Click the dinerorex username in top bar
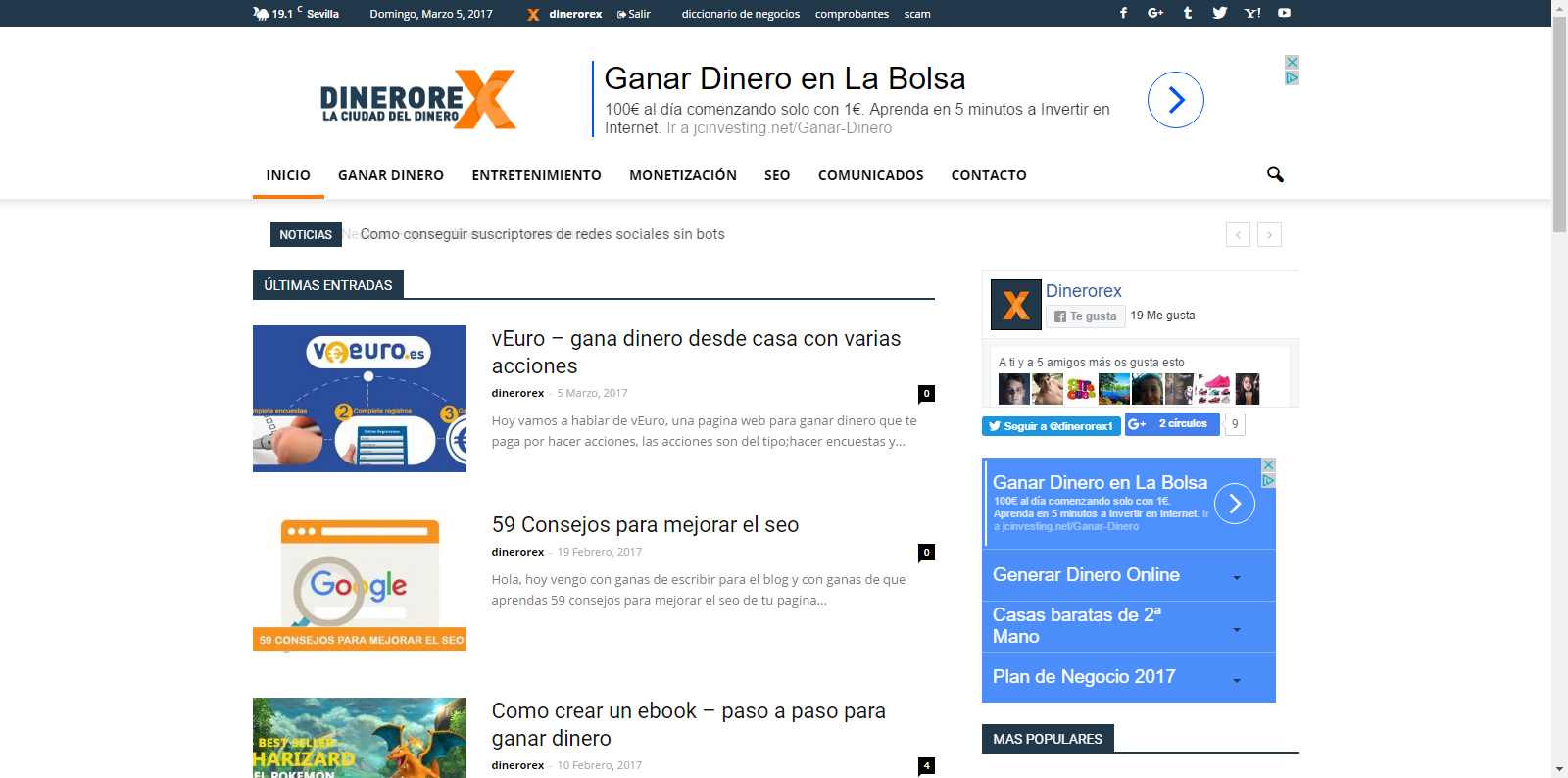This screenshot has width=1568, height=778. (575, 14)
